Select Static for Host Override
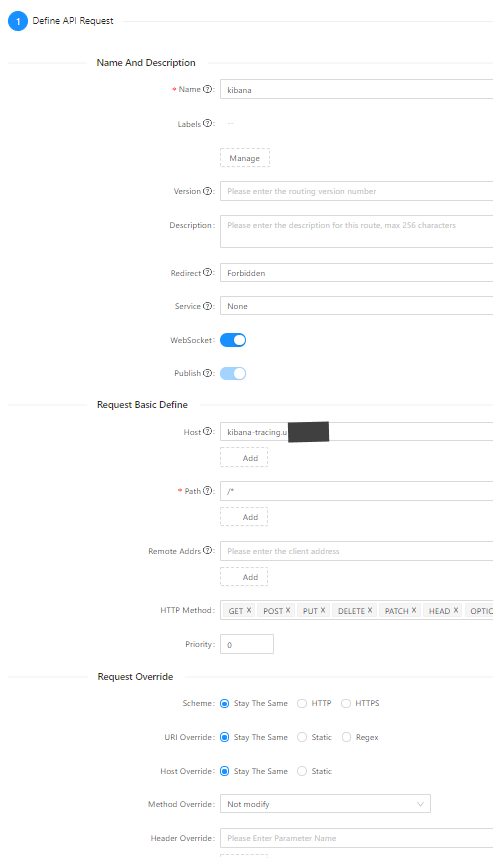The image size is (493, 858). coord(301,772)
